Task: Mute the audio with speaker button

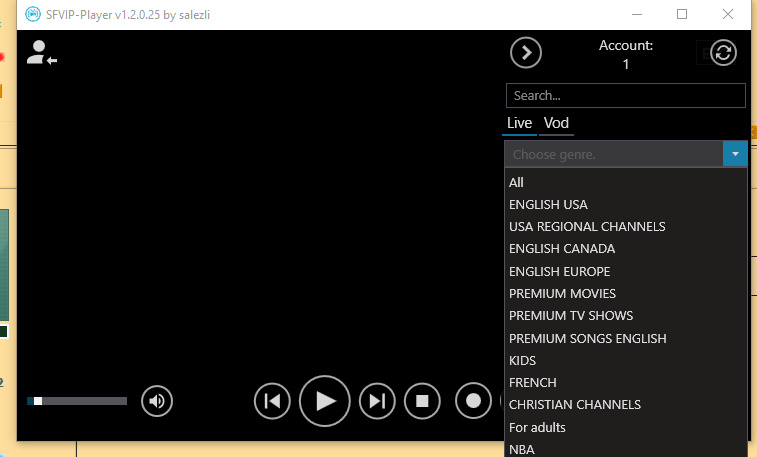Action: (x=157, y=401)
